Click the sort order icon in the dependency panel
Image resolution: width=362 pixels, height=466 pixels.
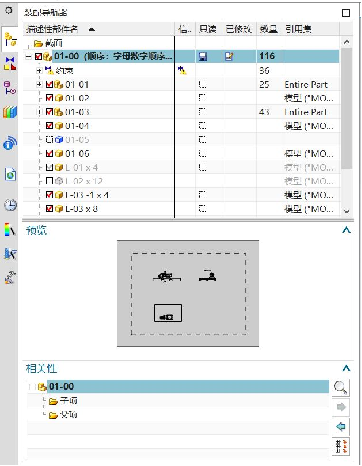pos(341,446)
